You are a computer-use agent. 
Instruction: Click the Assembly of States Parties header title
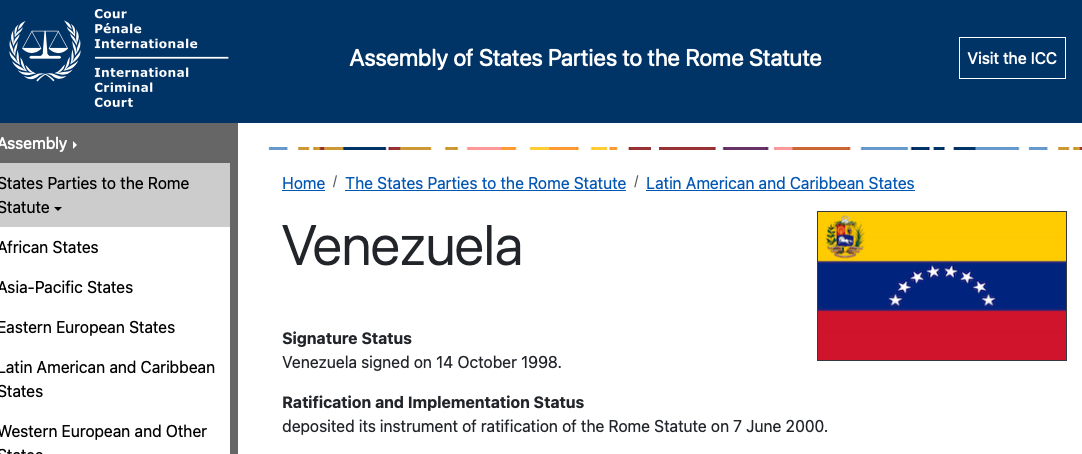pyautogui.click(x=585, y=58)
